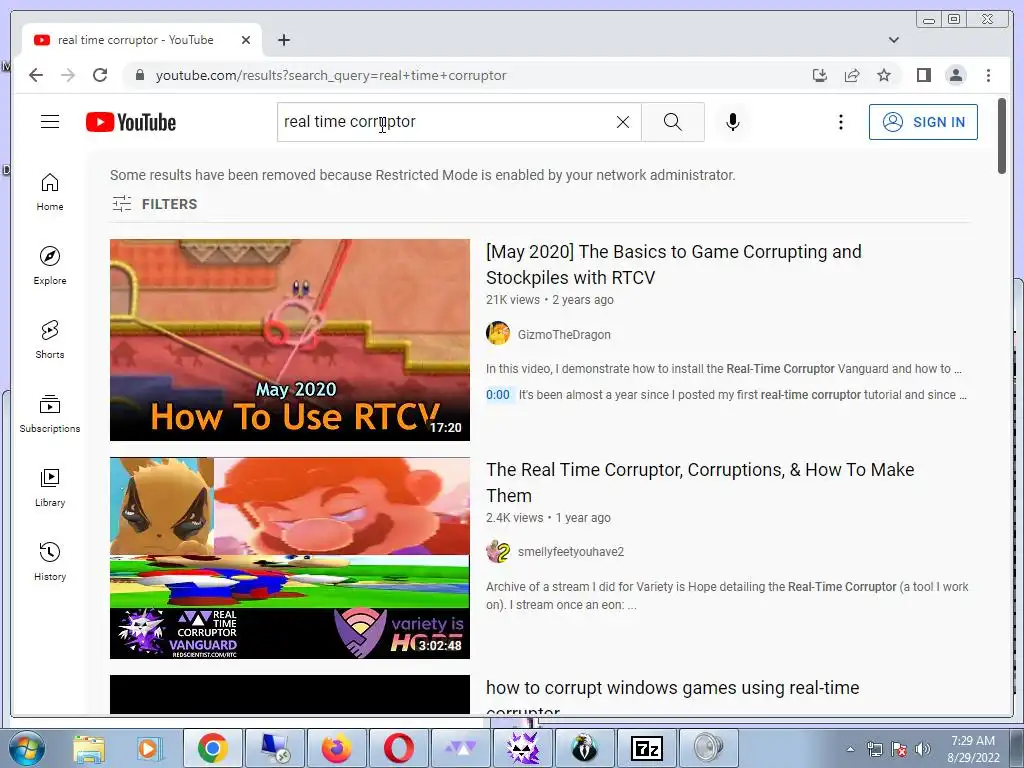Go forward in browser history
Screen dimensions: 1024x768
68,75
